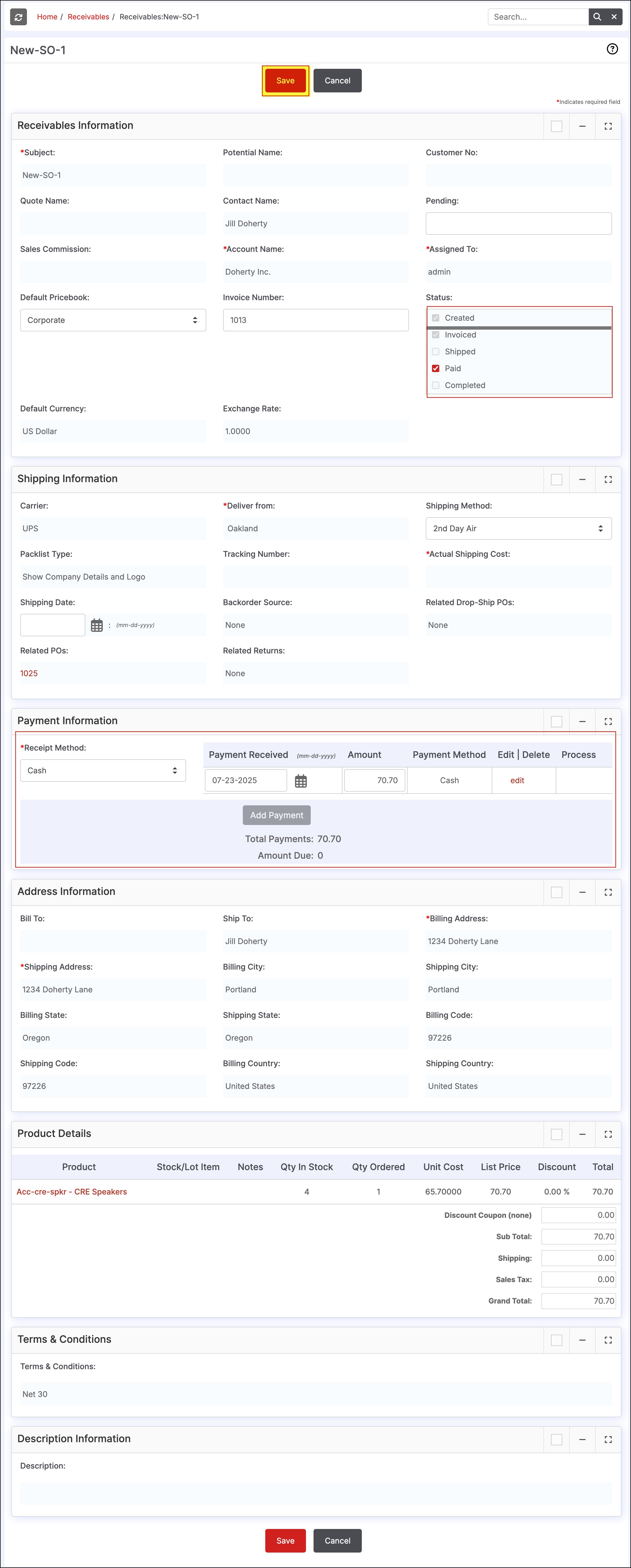The height and width of the screenshot is (1568, 631).
Task: Tick the Address Information header checkbox
Action: [556, 892]
